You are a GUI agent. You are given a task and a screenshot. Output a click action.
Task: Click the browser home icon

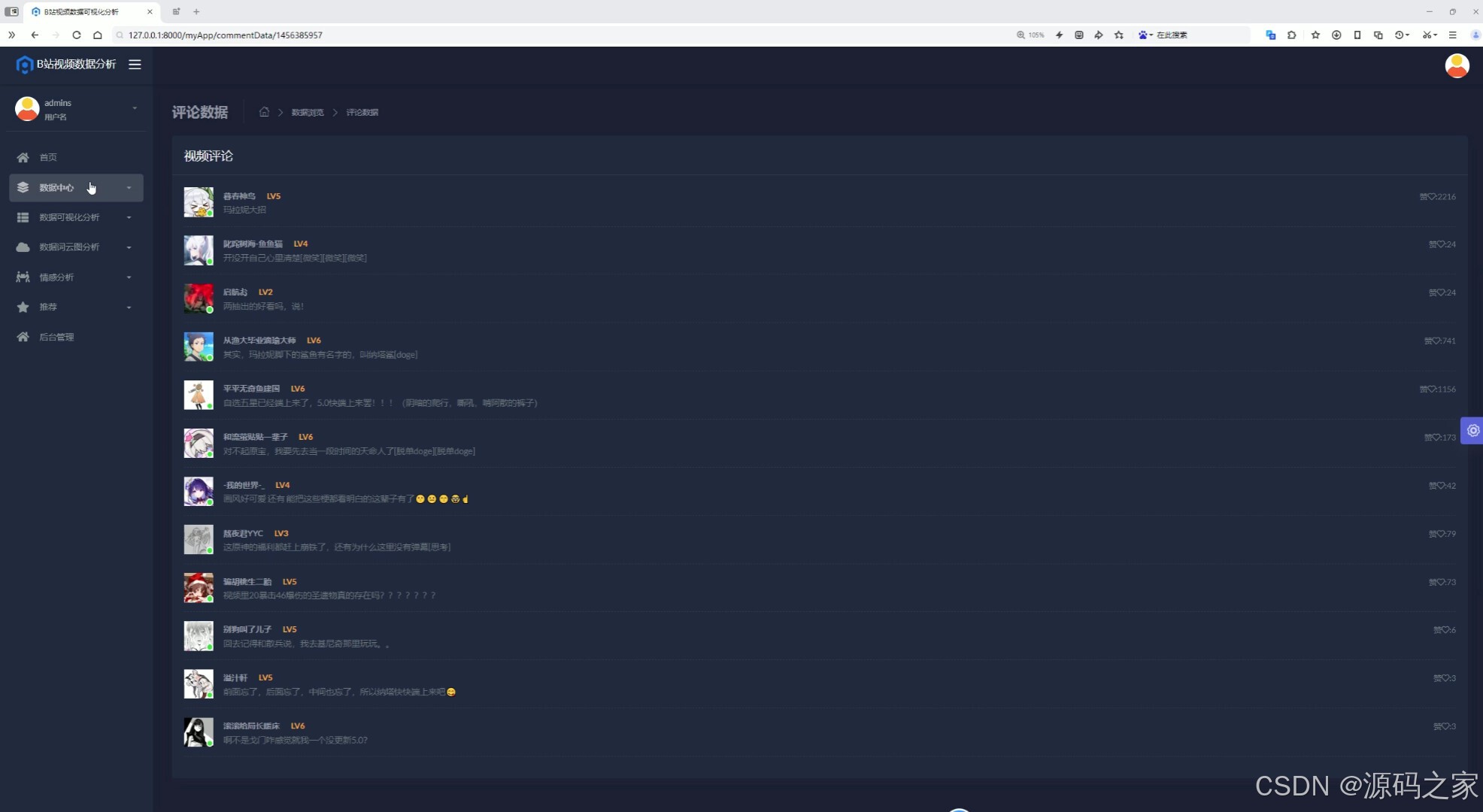tap(98, 35)
